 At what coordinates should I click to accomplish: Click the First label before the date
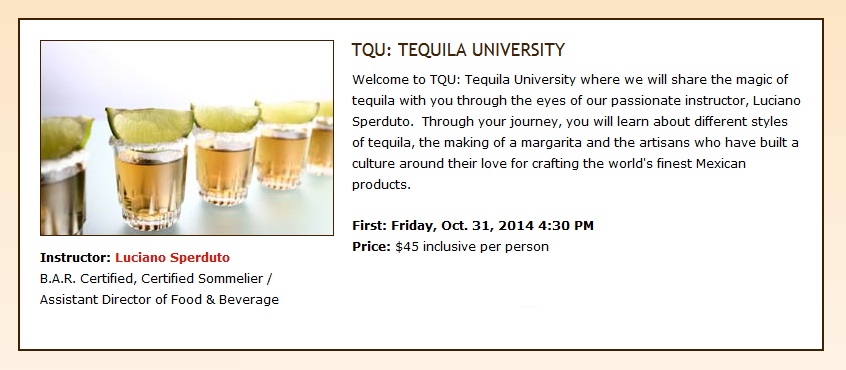[370, 225]
